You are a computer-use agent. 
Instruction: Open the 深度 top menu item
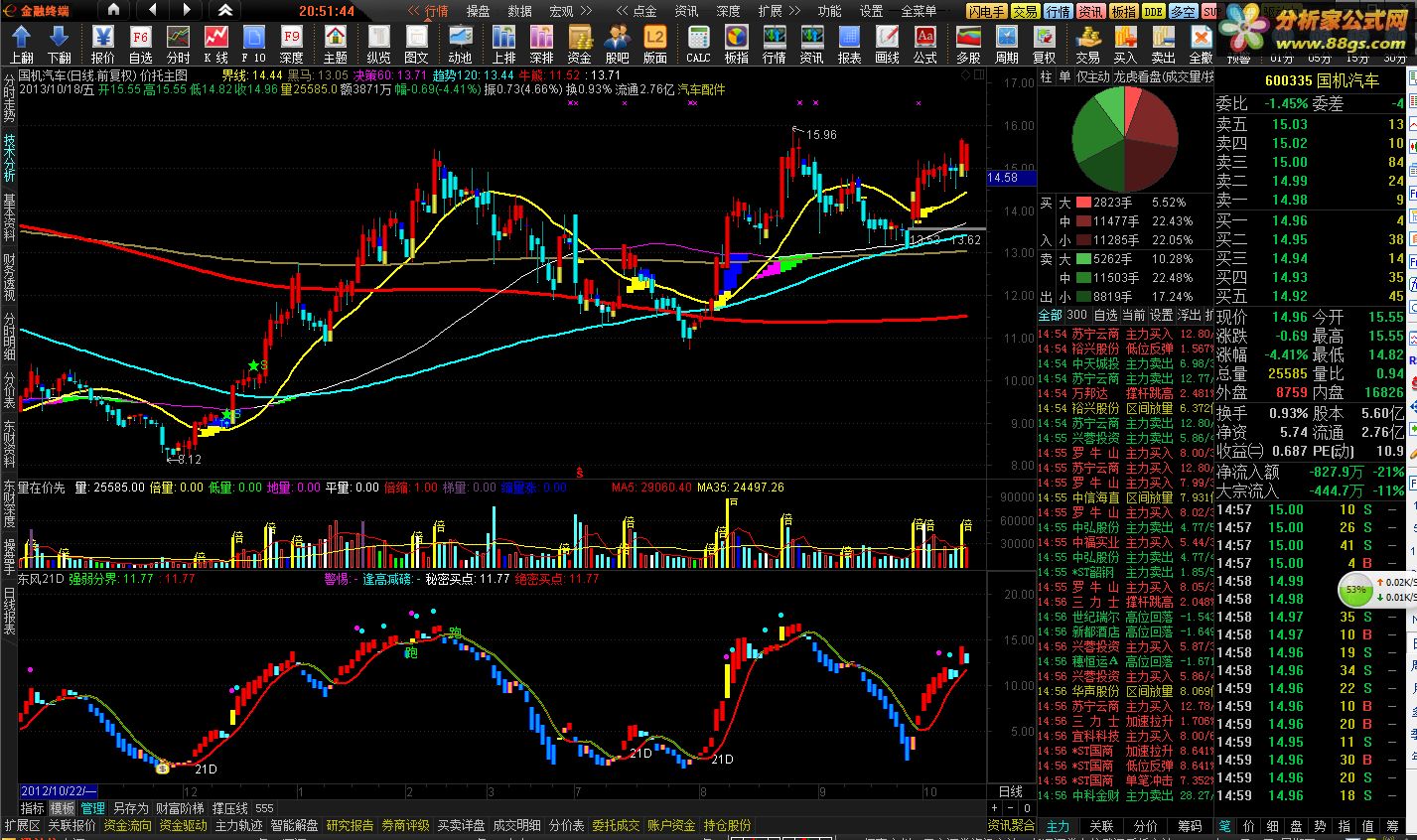(728, 11)
